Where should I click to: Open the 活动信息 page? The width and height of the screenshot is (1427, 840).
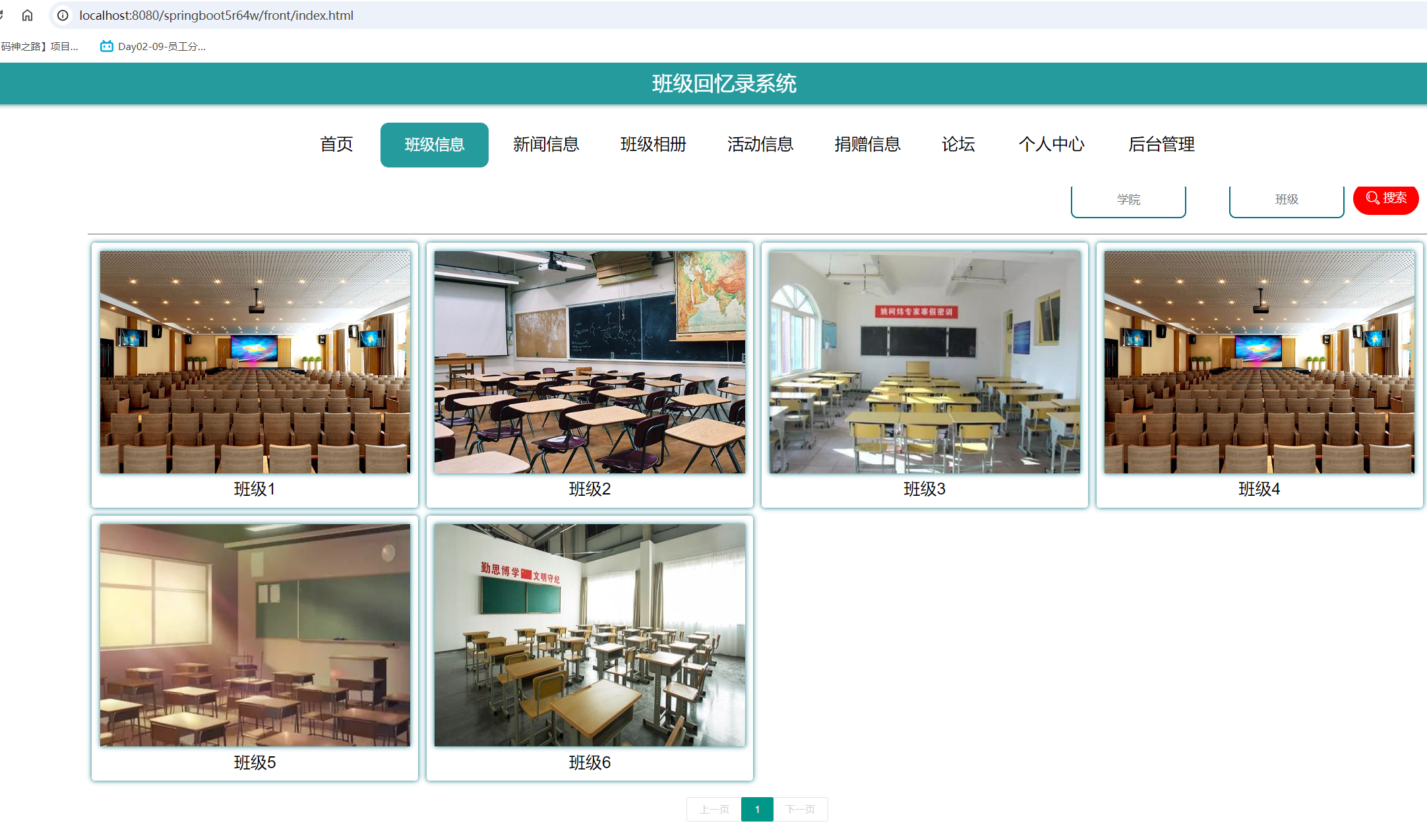pyautogui.click(x=760, y=144)
